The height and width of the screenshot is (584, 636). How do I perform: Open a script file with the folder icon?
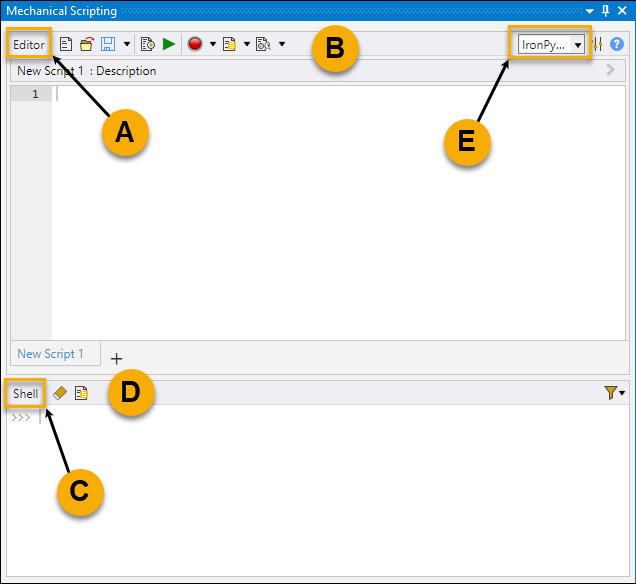86,44
